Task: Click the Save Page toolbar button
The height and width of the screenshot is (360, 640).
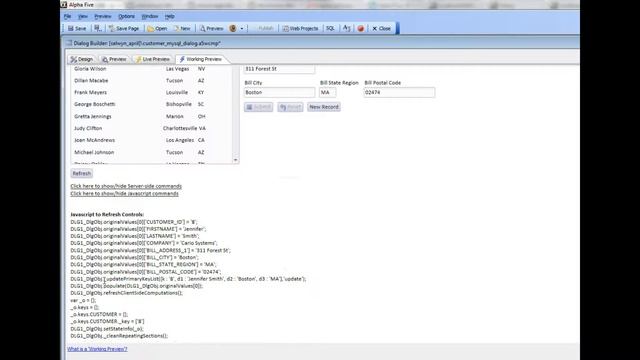Action: click(x=124, y=29)
